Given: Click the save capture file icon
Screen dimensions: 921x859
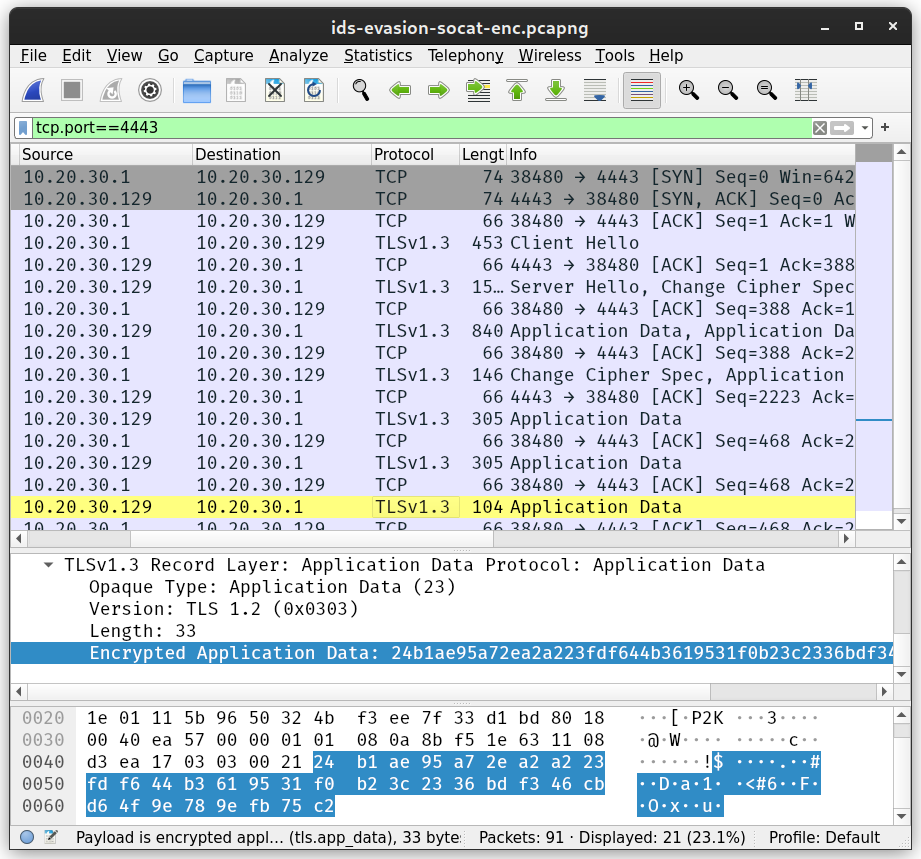Looking at the screenshot, I should (236, 90).
